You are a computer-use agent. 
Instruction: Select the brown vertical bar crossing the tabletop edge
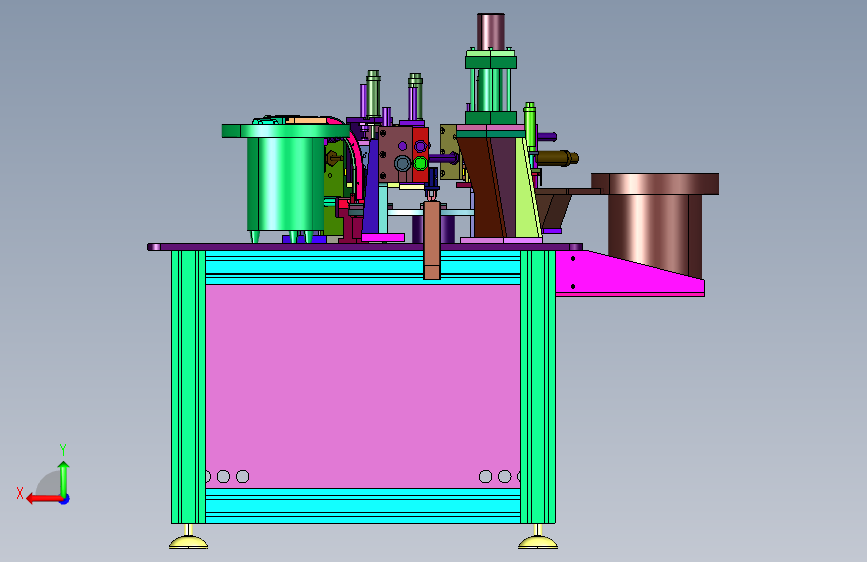pos(432,240)
